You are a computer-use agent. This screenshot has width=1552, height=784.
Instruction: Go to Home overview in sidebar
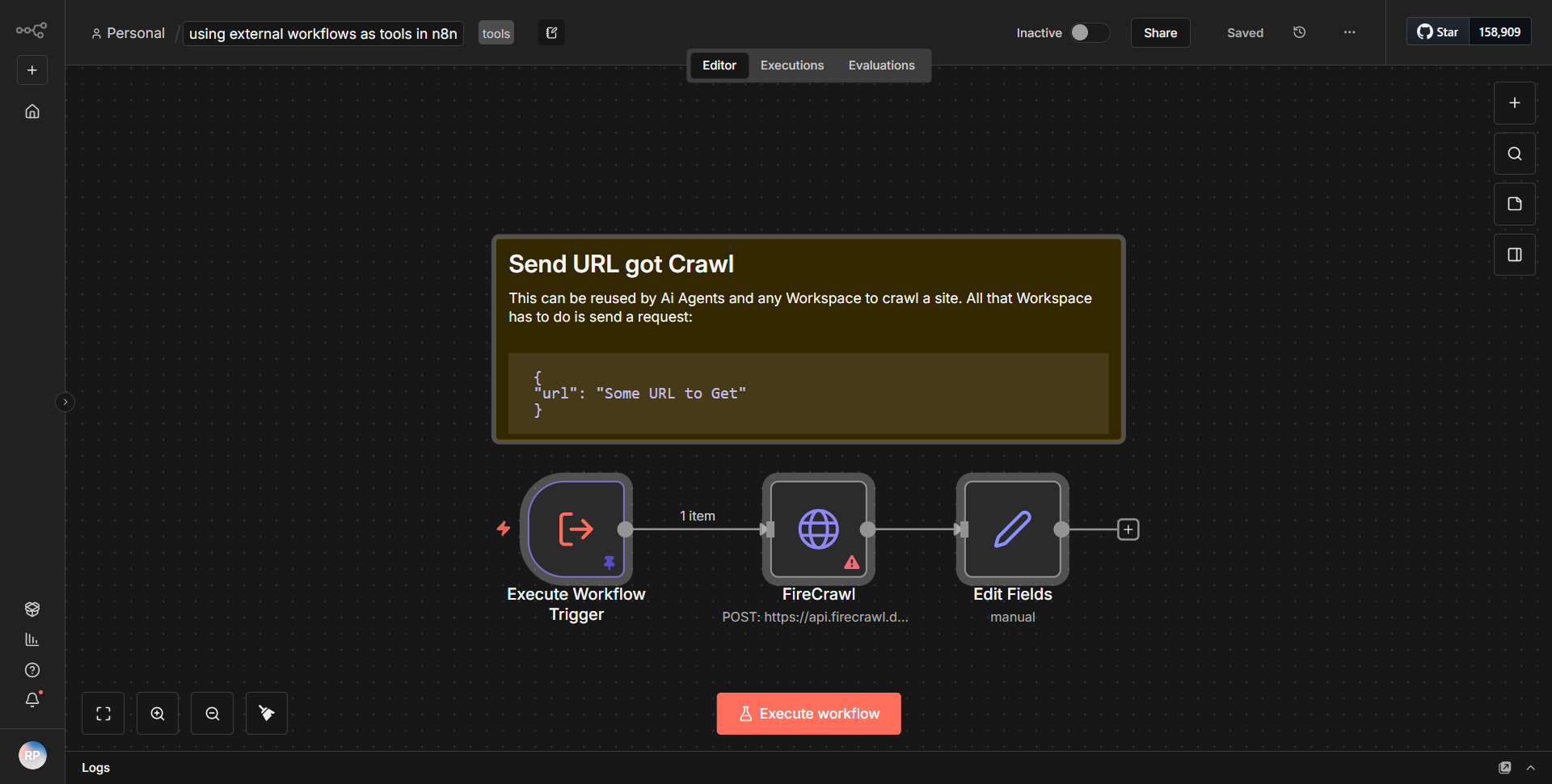[32, 112]
